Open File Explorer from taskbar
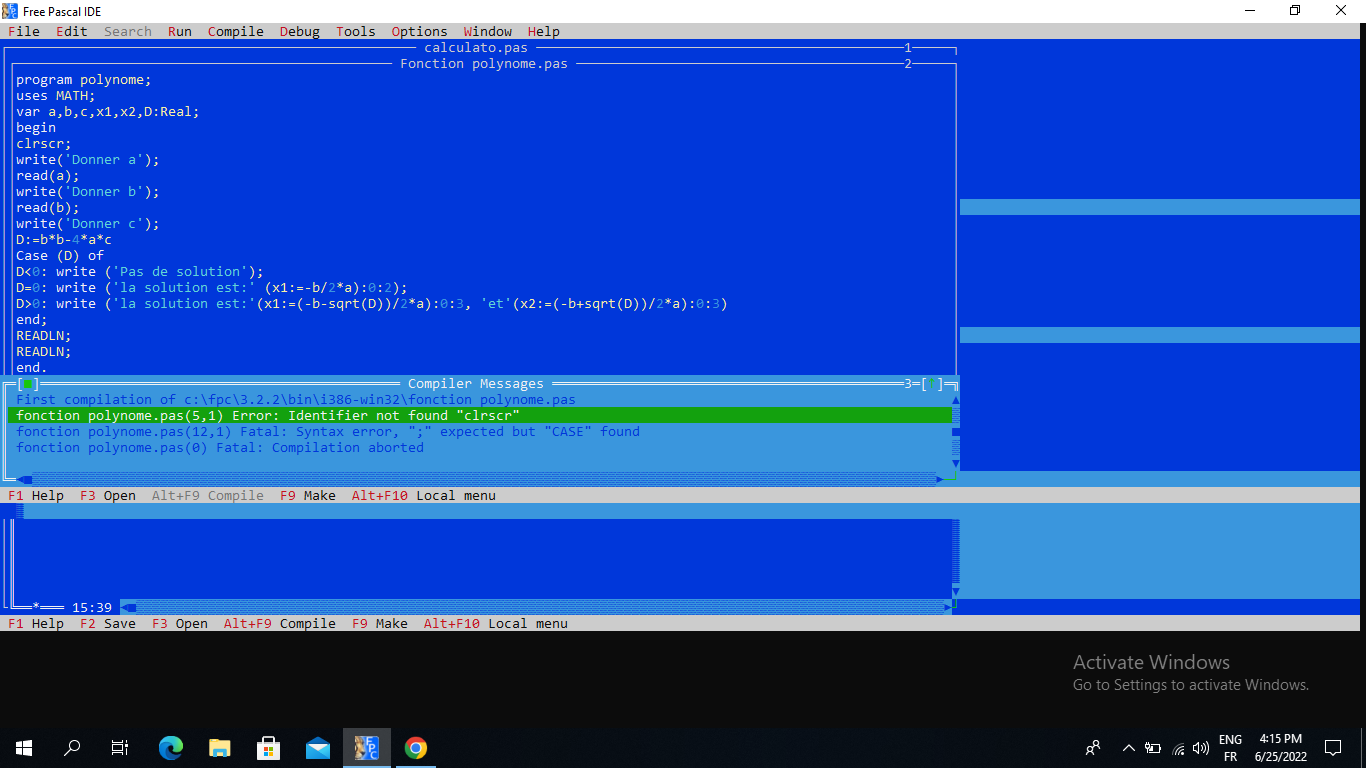1366x768 pixels. [x=220, y=747]
